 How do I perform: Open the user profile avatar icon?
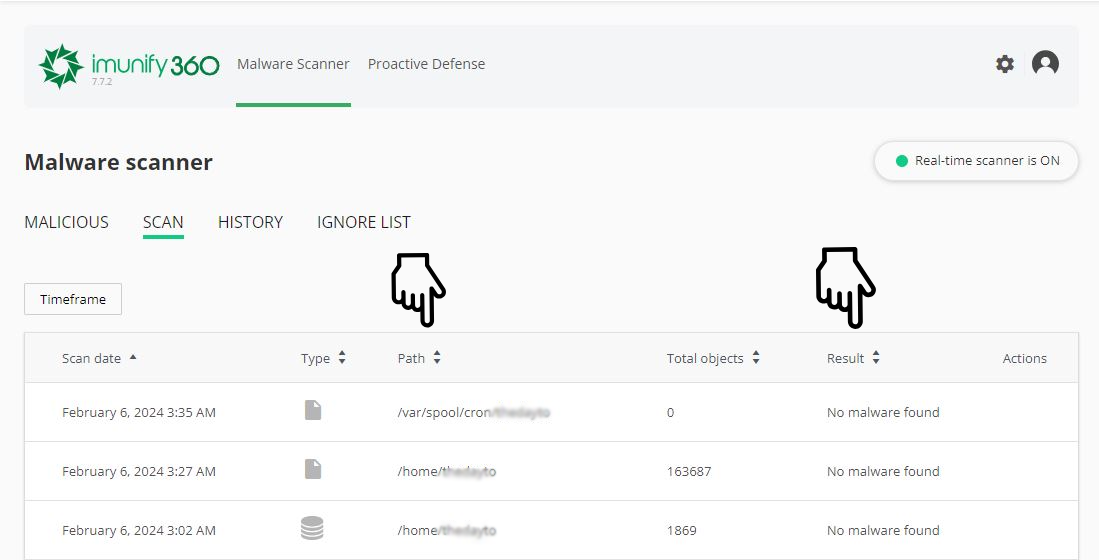[x=1045, y=64]
